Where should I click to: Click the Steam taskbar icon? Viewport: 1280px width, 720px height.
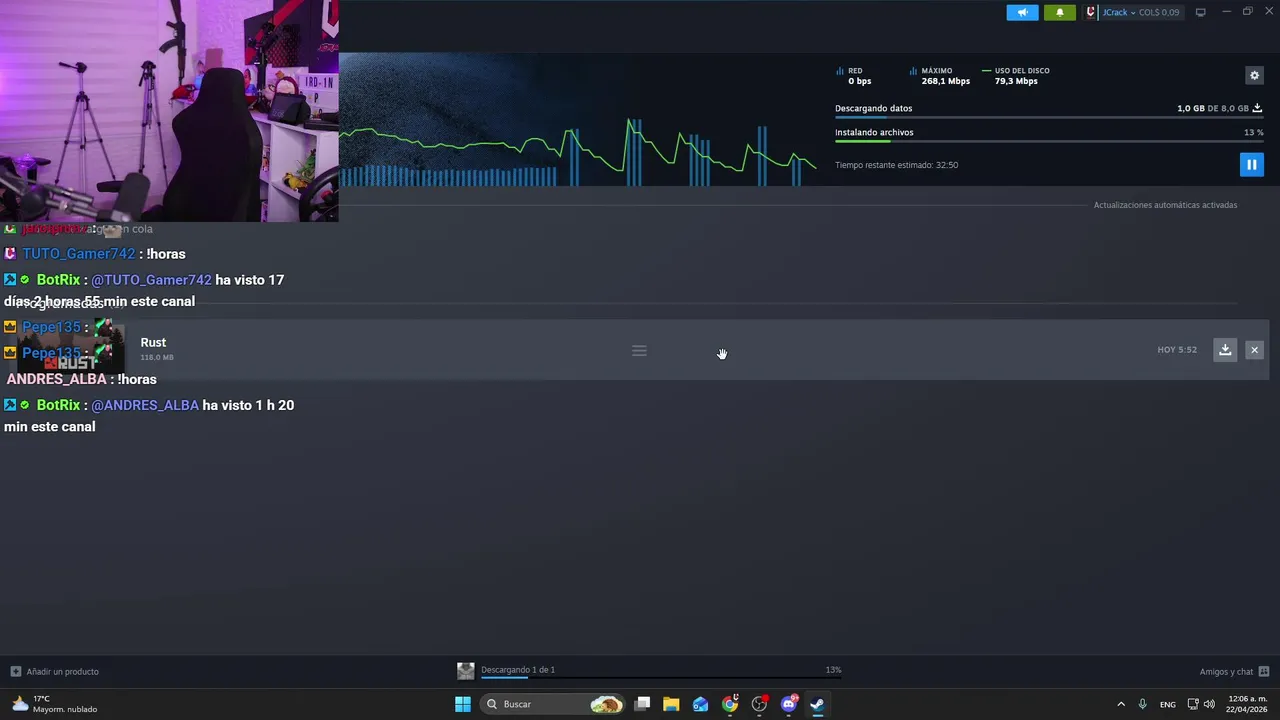point(817,704)
